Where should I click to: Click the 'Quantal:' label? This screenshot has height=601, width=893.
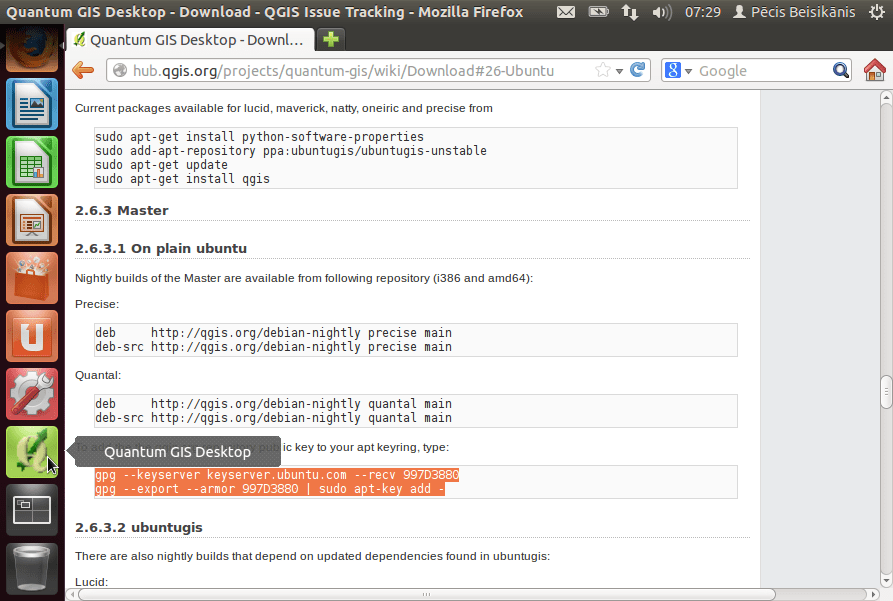pyautogui.click(x=98, y=375)
